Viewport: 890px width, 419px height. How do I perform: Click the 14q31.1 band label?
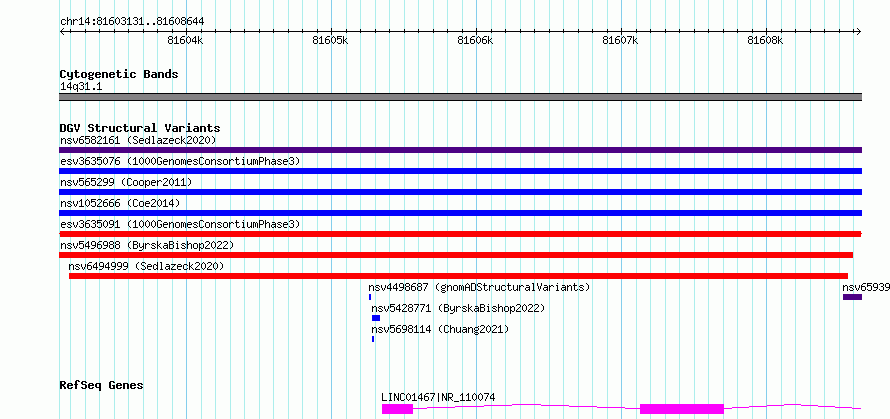[81, 87]
